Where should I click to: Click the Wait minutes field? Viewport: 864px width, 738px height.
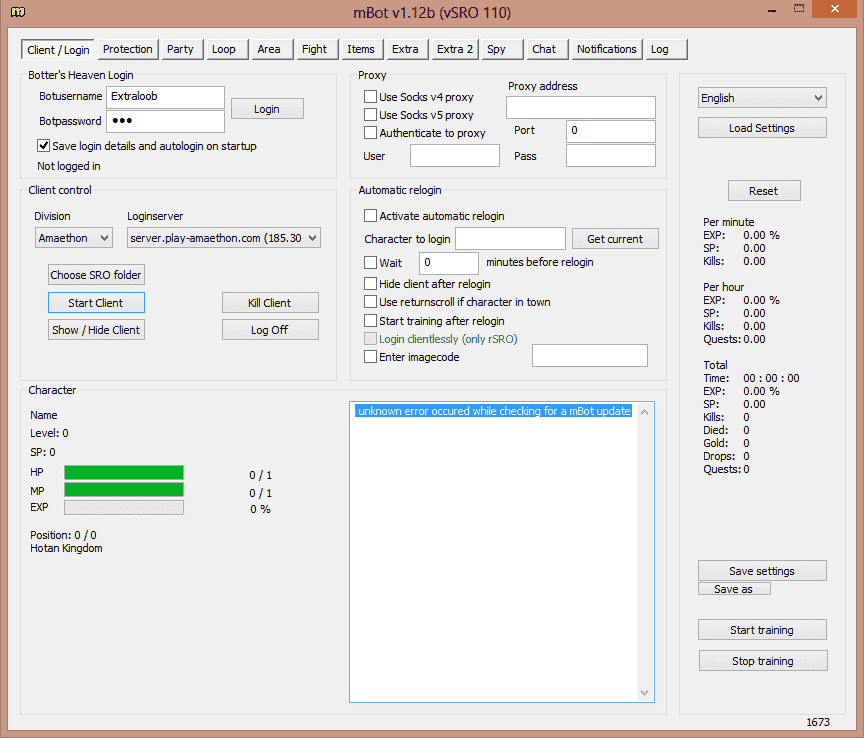click(x=449, y=263)
